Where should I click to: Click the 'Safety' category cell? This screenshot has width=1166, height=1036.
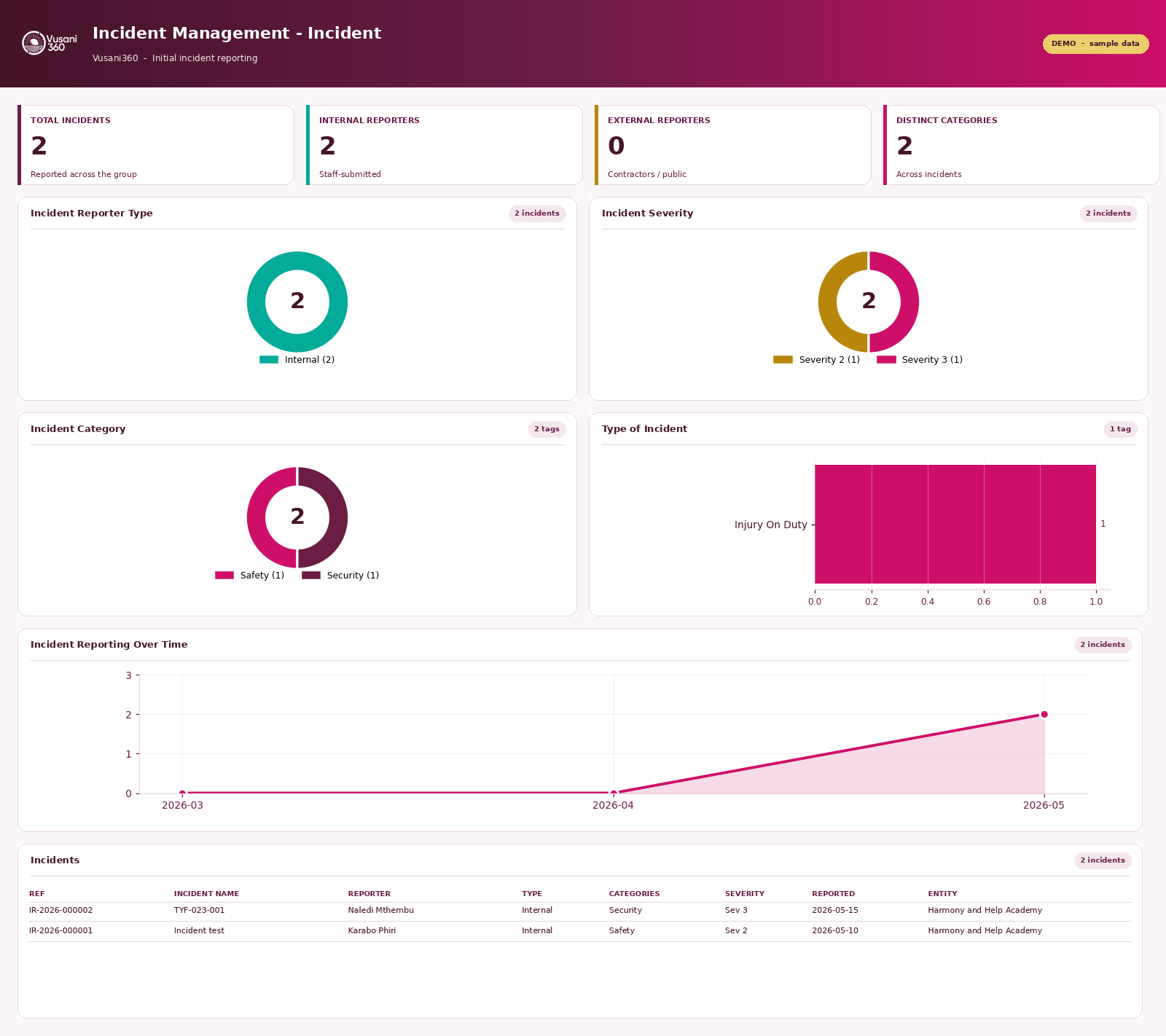pyautogui.click(x=622, y=930)
